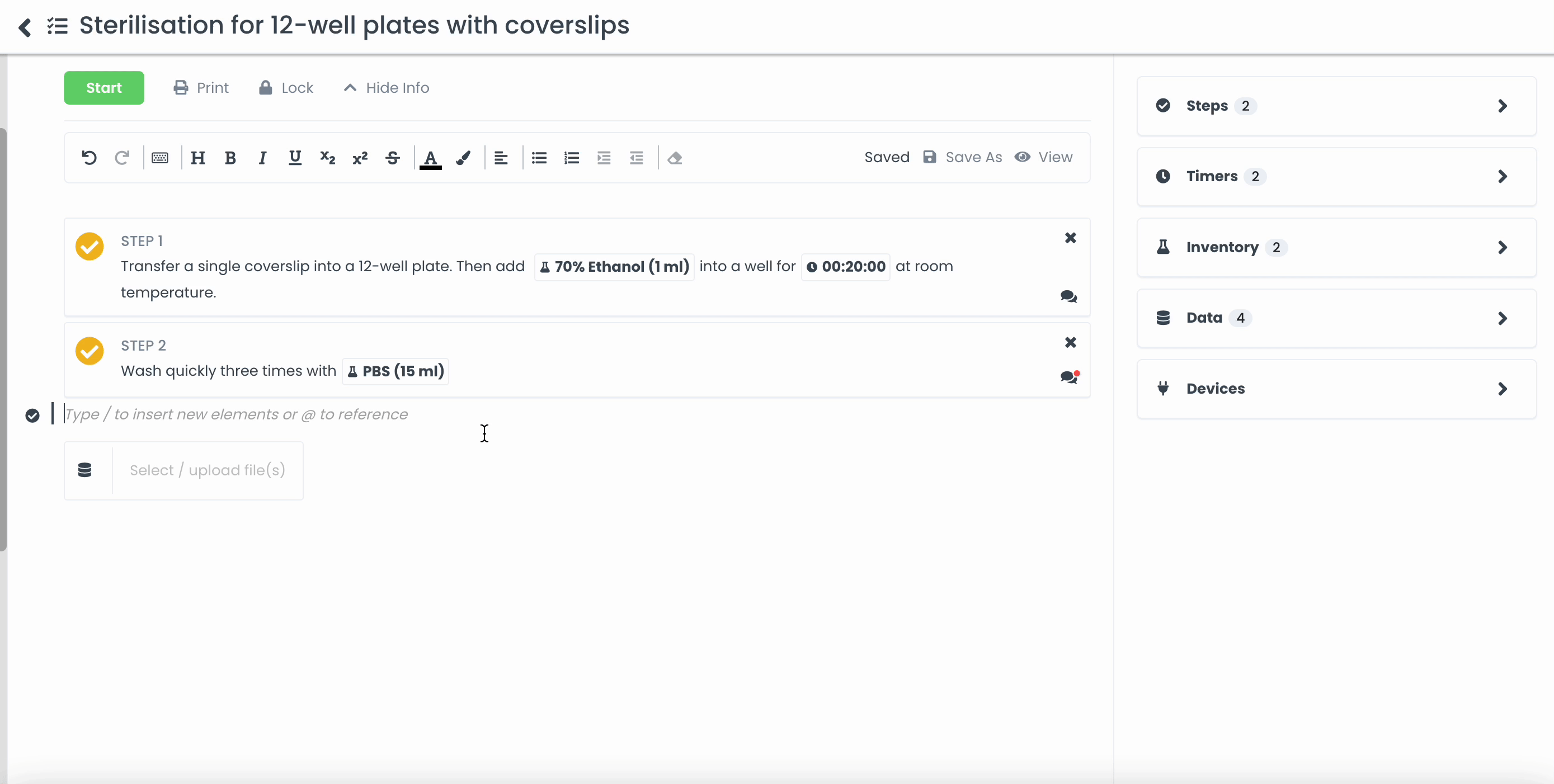
Task: Open the Devices panel section
Action: (1336, 389)
